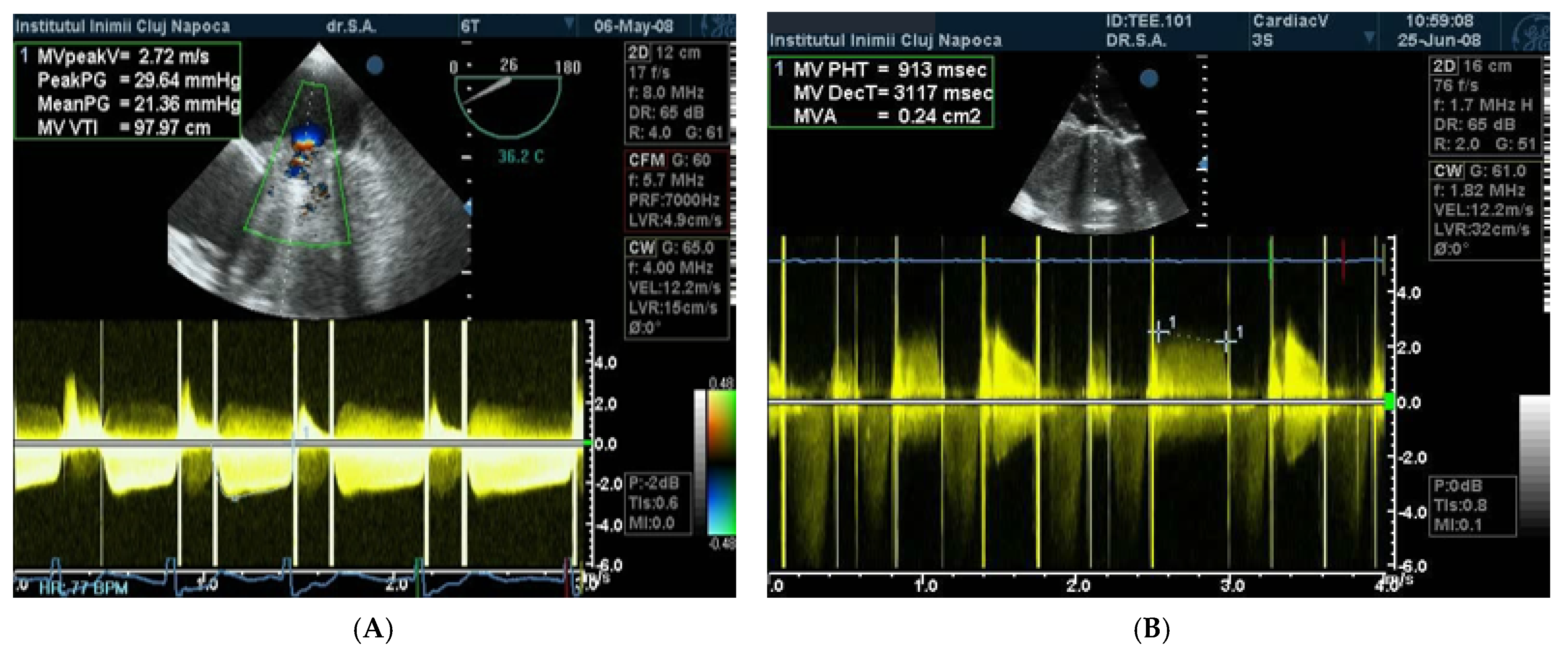
Task: Click the color flow velocity color bar
Action: pyautogui.click(x=721, y=462)
